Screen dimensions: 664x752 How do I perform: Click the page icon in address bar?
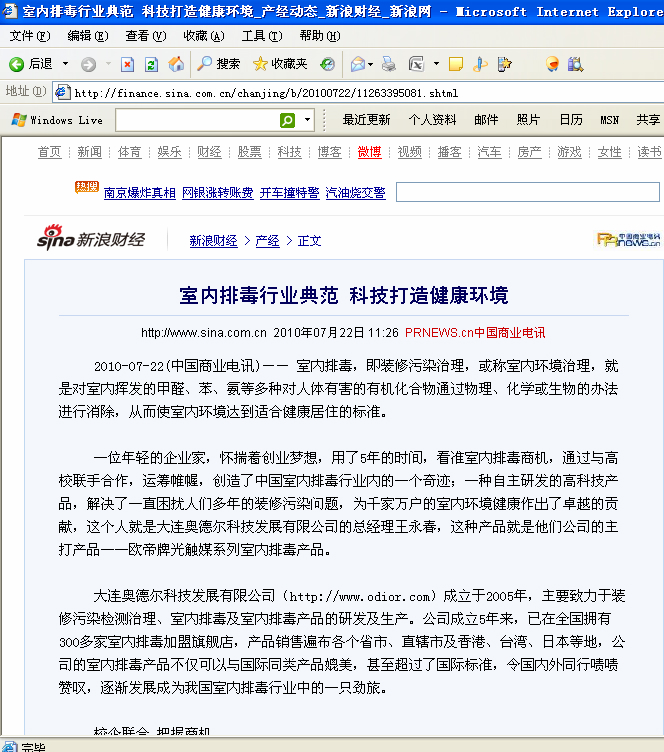(62, 92)
